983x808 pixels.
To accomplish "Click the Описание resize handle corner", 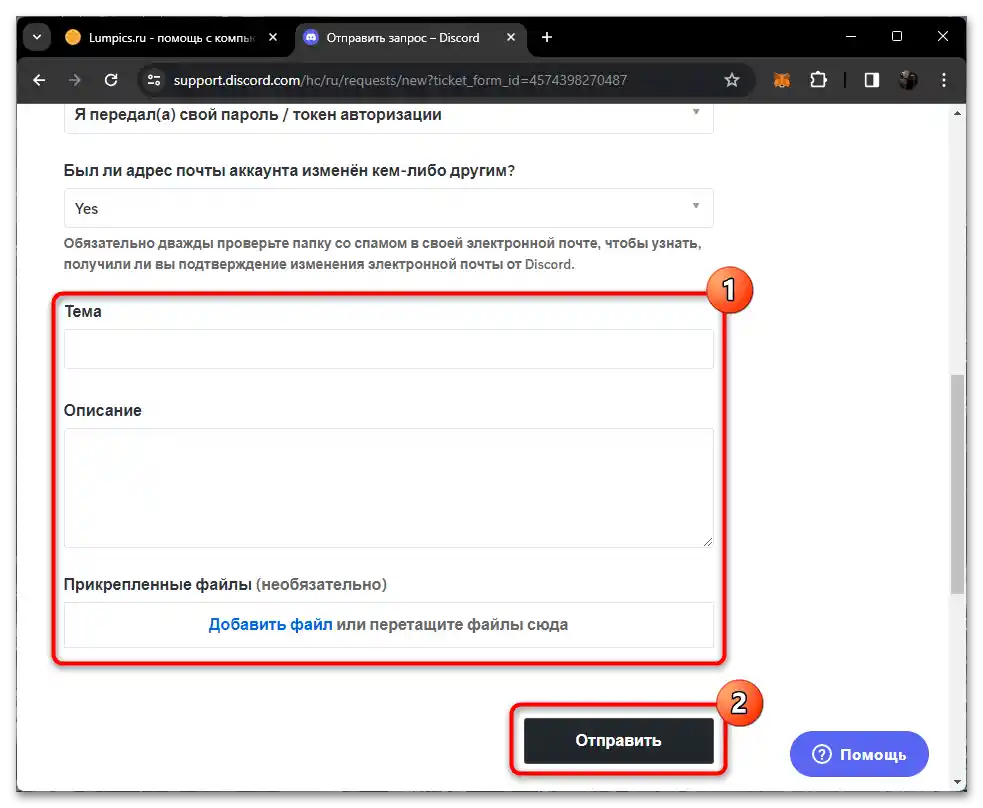I will (x=708, y=542).
